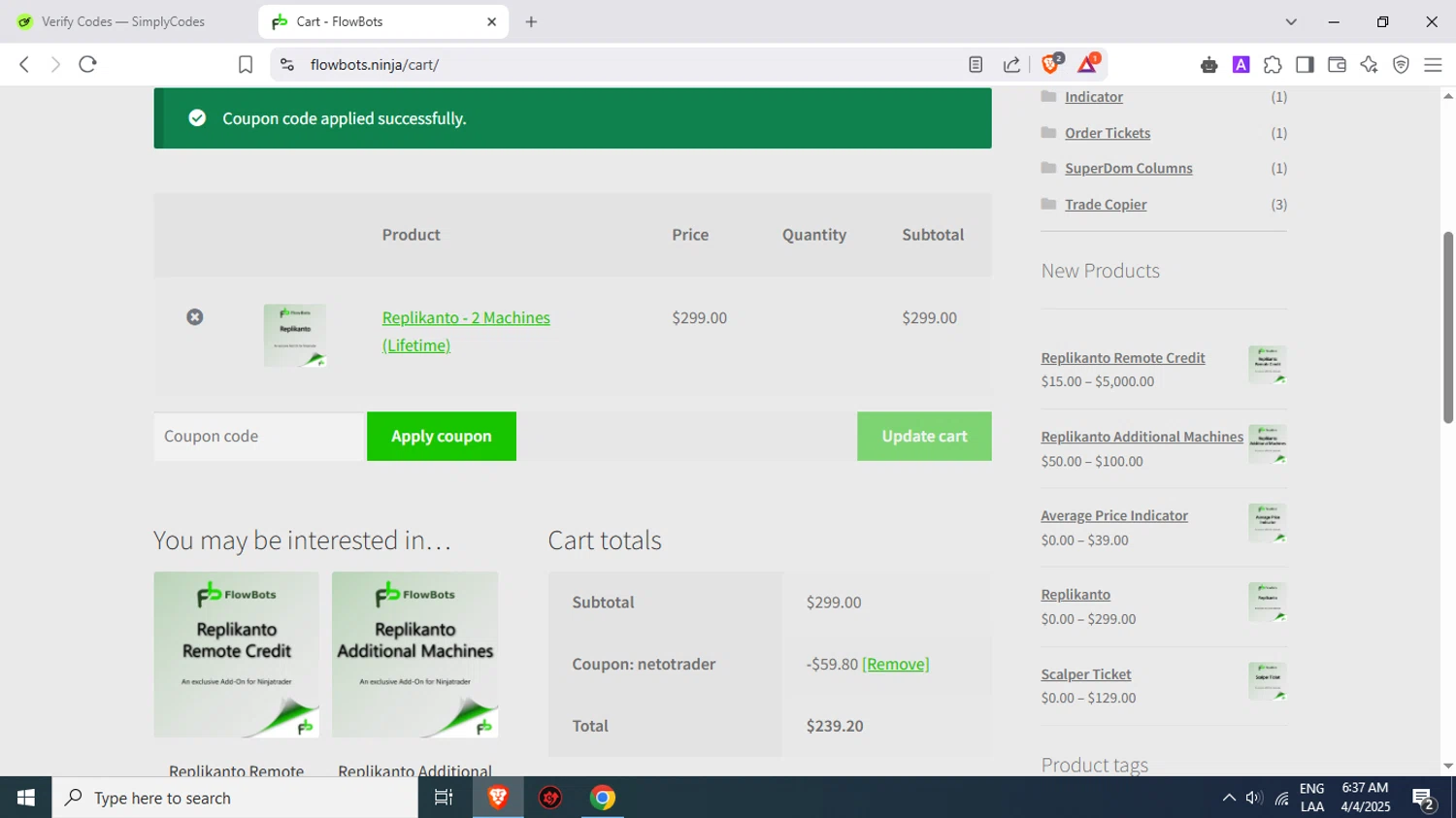Click Scalper Ticket sidebar thumbnail
Screen dimensions: 1456x818
[x=1268, y=681]
